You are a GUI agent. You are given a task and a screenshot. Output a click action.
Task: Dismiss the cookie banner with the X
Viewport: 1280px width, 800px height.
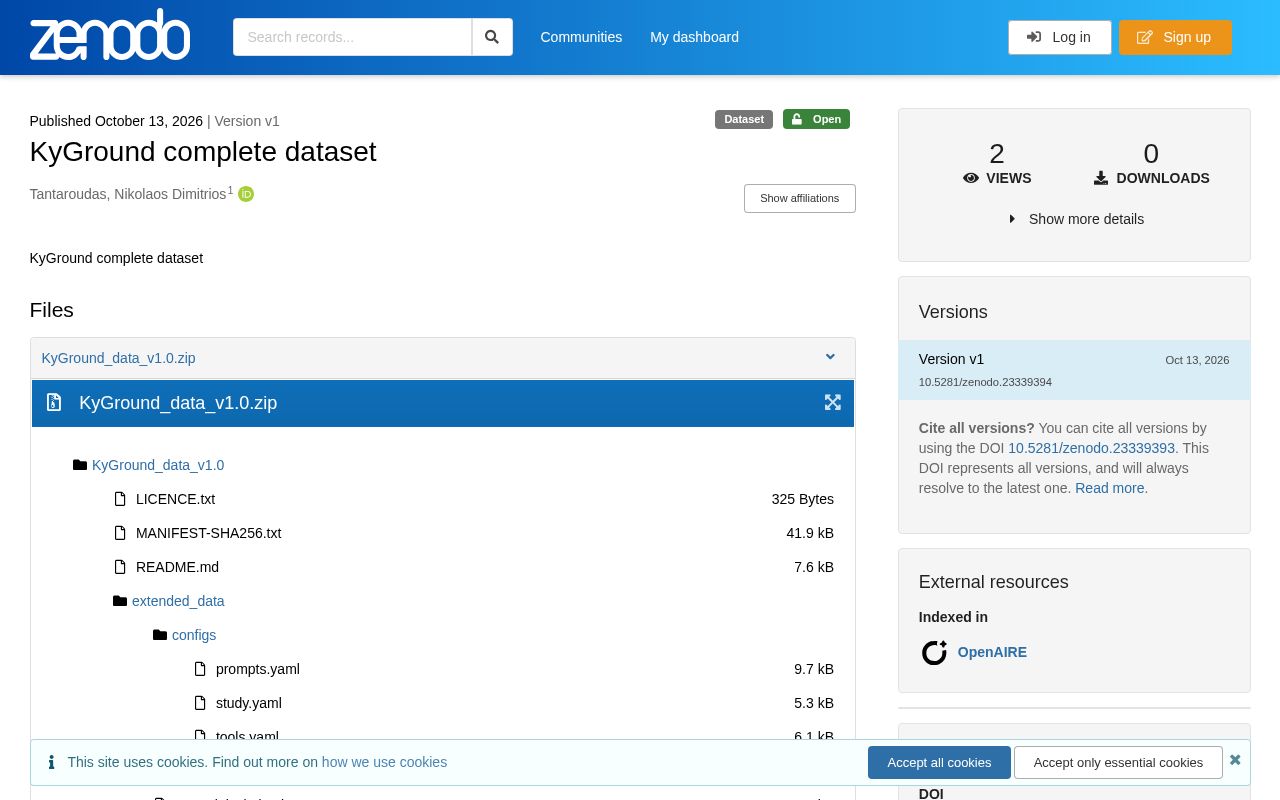tap(1235, 760)
